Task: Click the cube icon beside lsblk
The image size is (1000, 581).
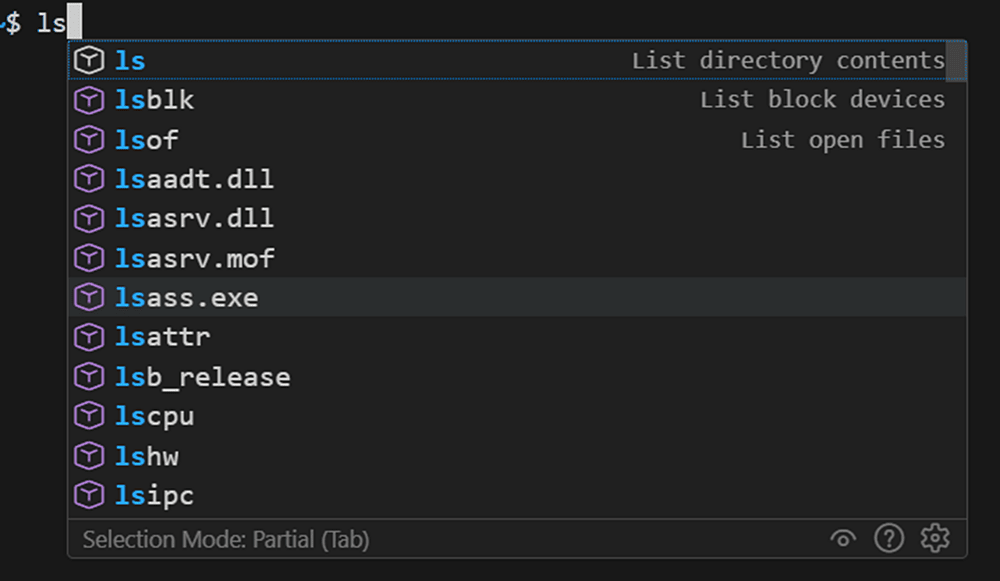Action: coord(88,99)
